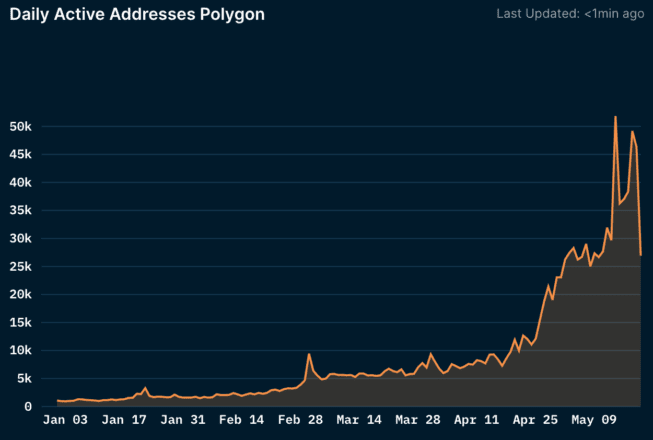Click the 'Jan 31' x-axis date
The image size is (653, 440).
pos(183,420)
